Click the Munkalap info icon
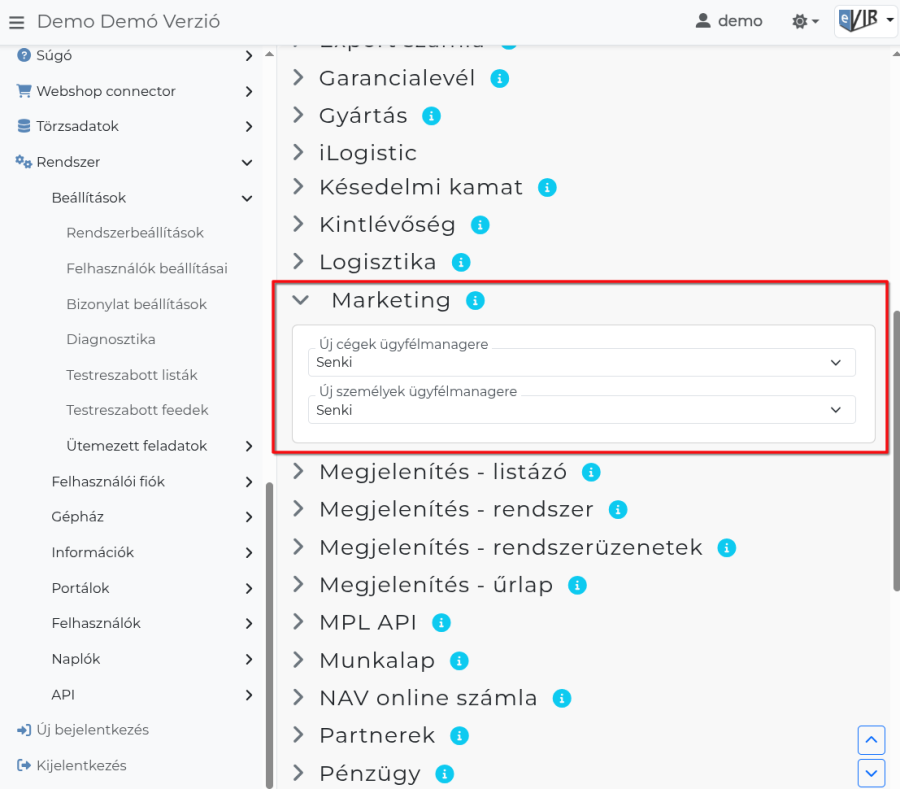This screenshot has width=900, height=789. click(458, 660)
